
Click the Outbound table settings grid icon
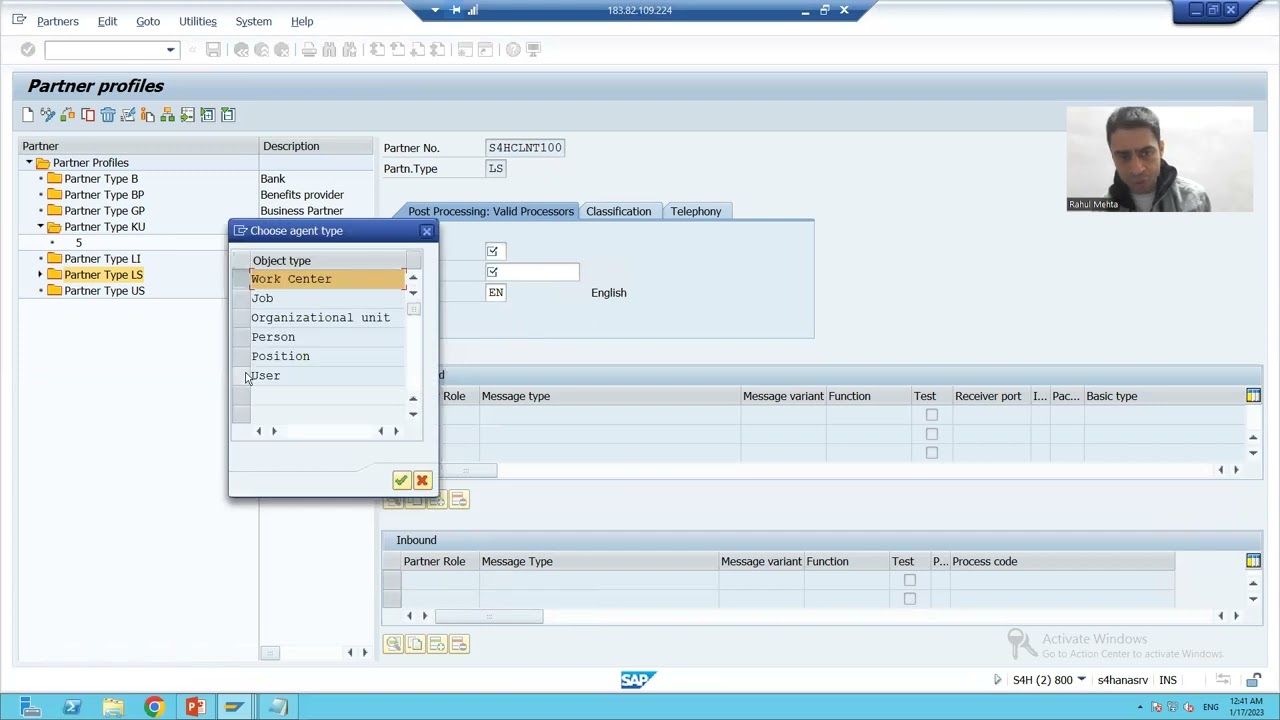pyautogui.click(x=1253, y=396)
